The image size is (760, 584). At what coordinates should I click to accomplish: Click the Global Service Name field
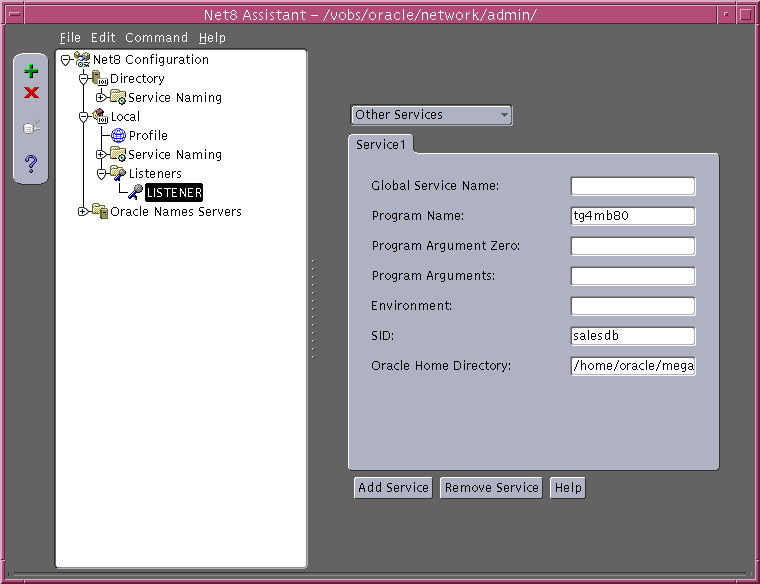[632, 186]
